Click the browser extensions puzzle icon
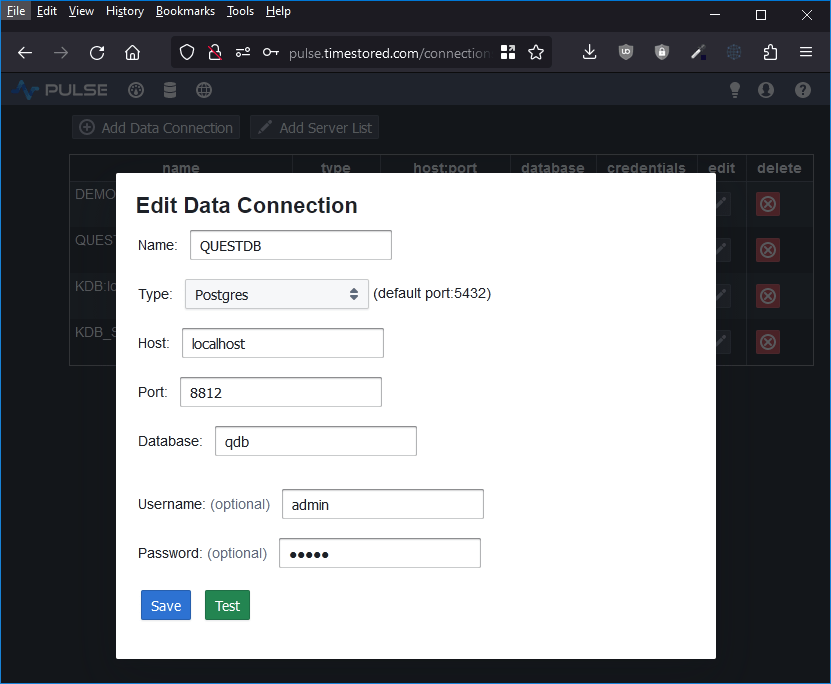831x684 pixels. [770, 53]
